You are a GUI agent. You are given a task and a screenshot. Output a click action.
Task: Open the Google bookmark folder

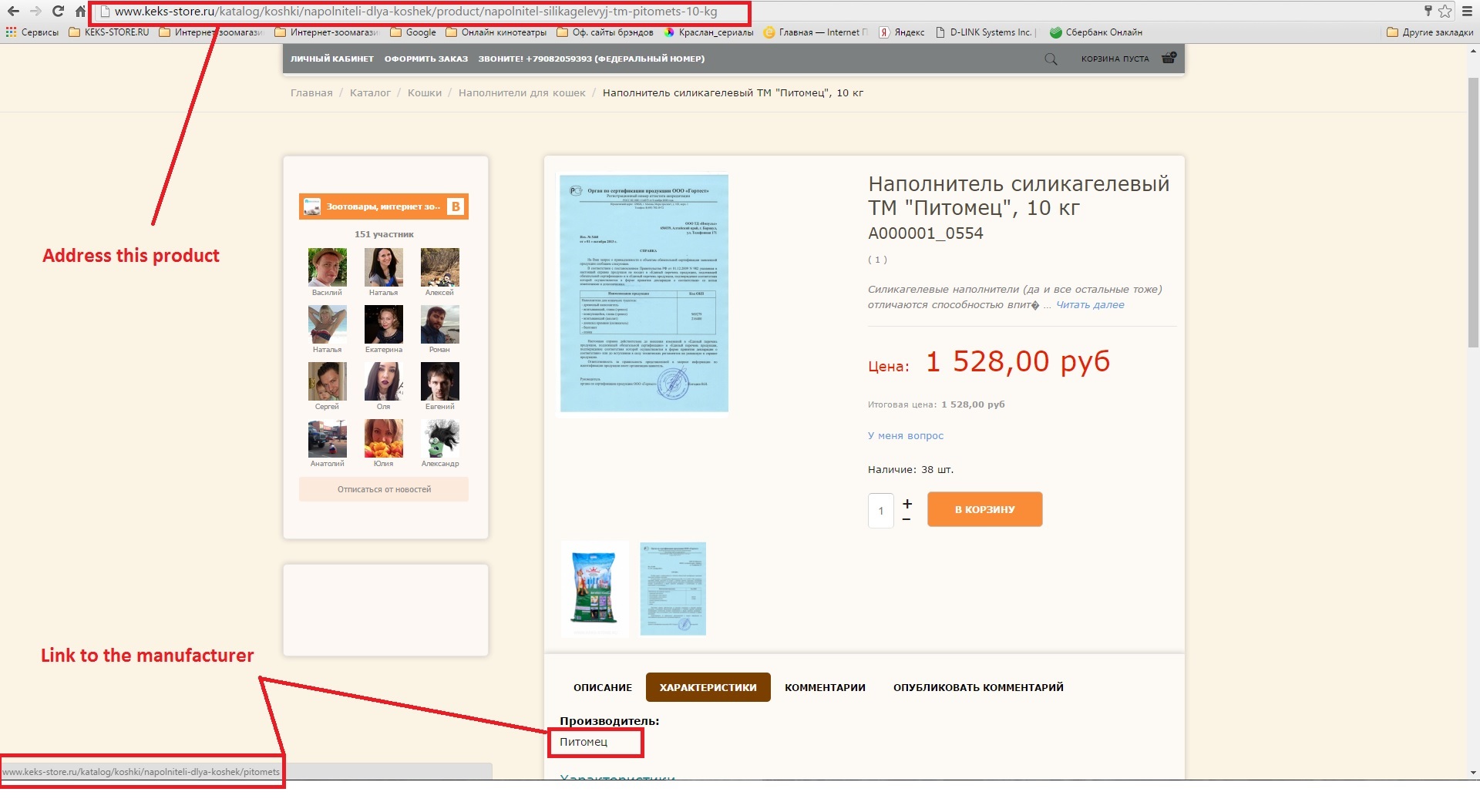413,32
